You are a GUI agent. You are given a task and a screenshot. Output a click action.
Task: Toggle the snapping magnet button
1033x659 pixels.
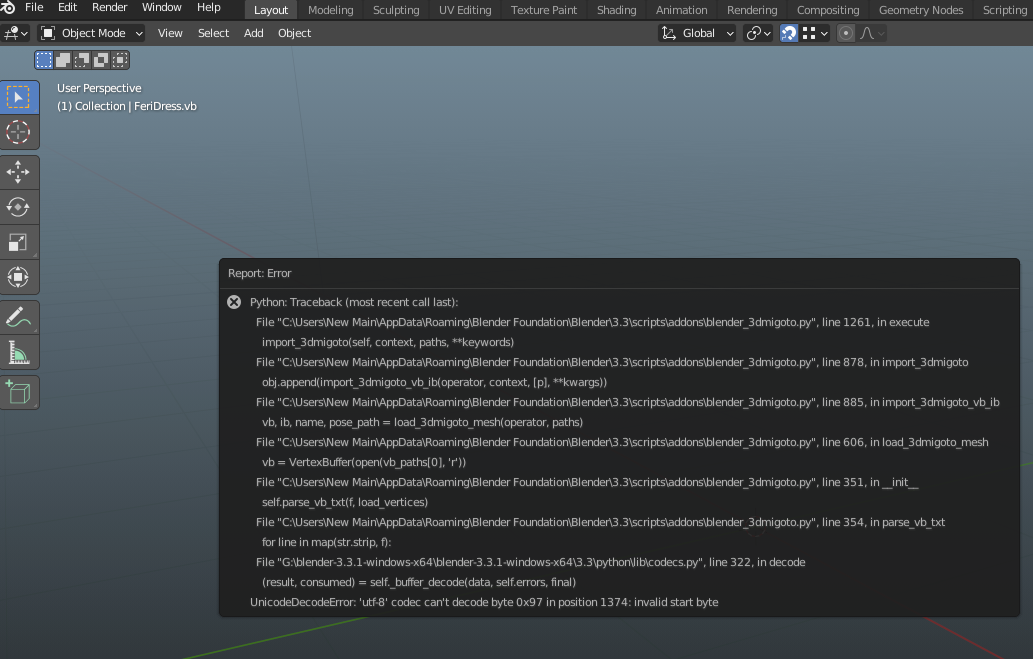pos(789,33)
